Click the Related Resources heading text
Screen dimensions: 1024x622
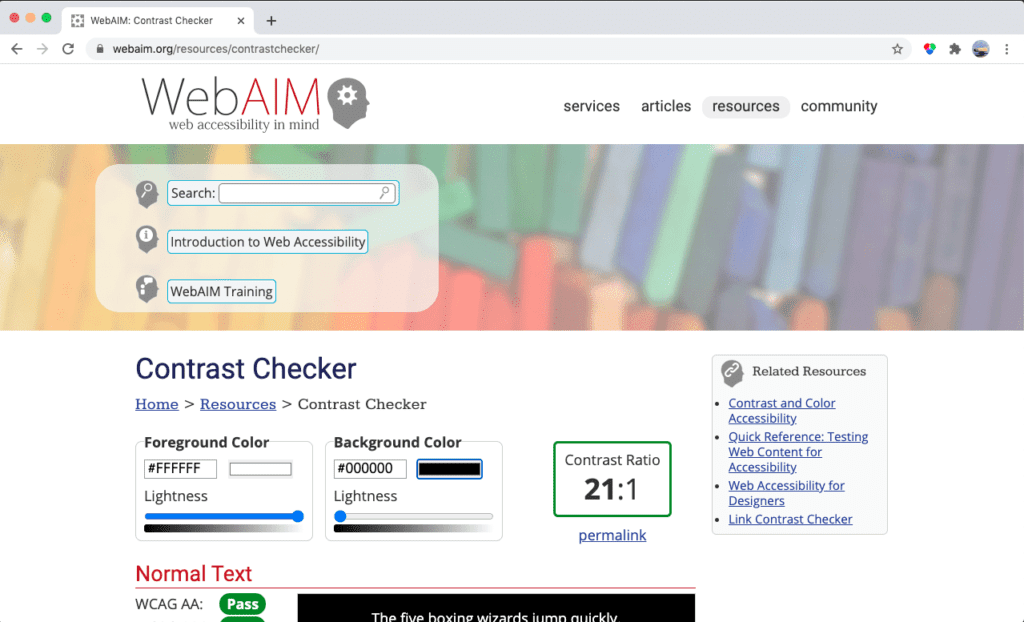(809, 371)
